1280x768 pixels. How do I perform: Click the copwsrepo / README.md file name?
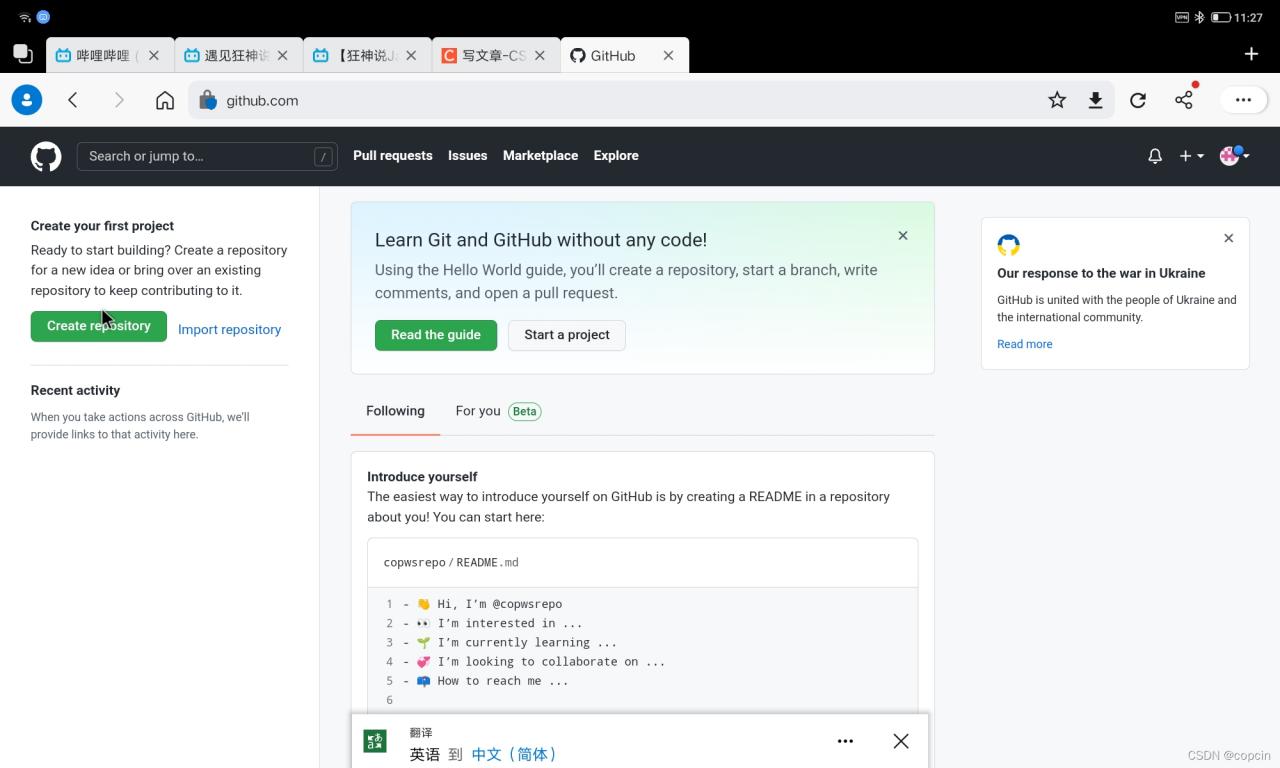tap(451, 562)
